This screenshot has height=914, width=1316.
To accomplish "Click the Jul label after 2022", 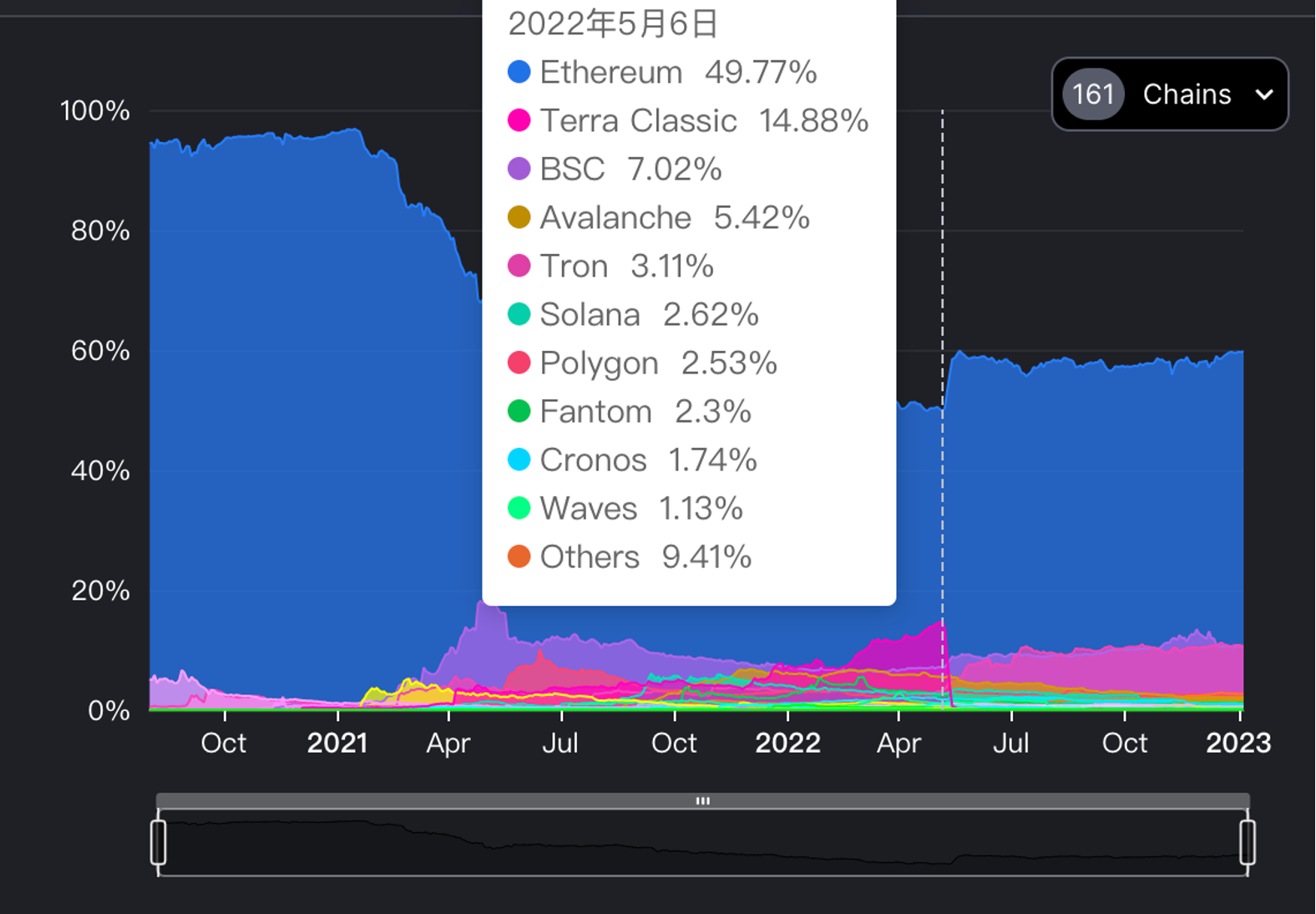I will 1010,743.
